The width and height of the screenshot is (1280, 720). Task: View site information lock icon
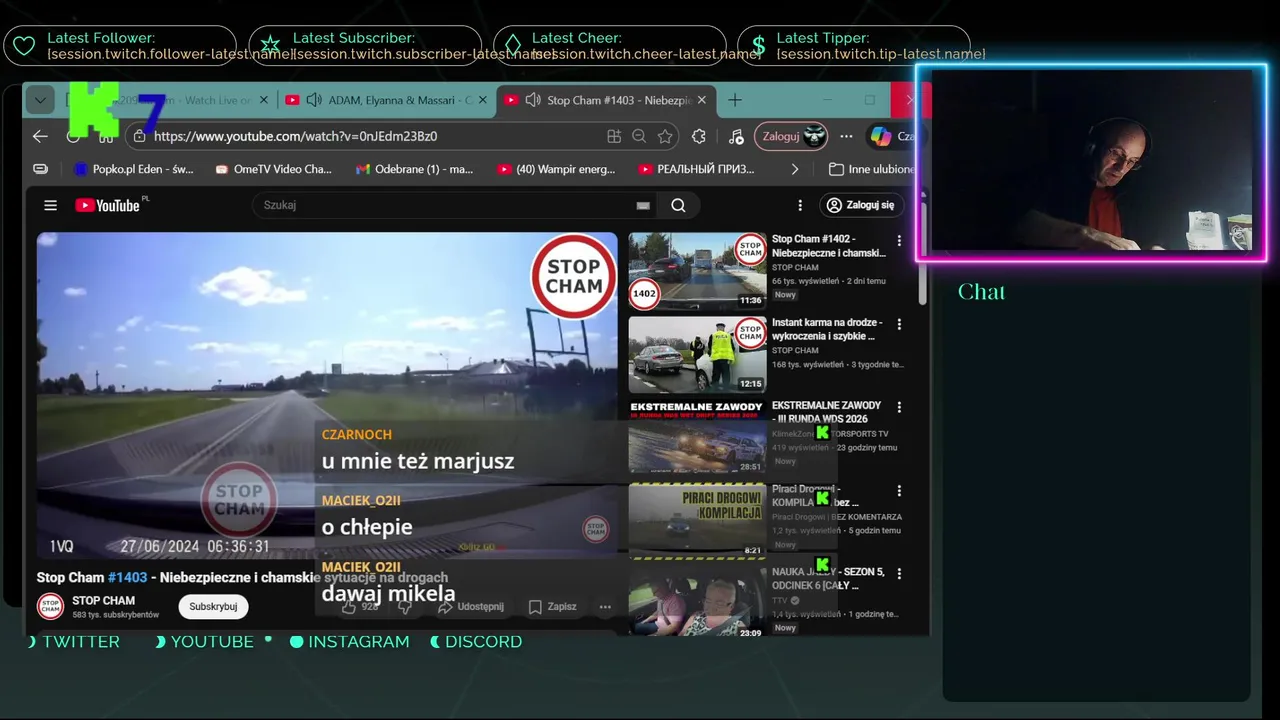coord(138,136)
